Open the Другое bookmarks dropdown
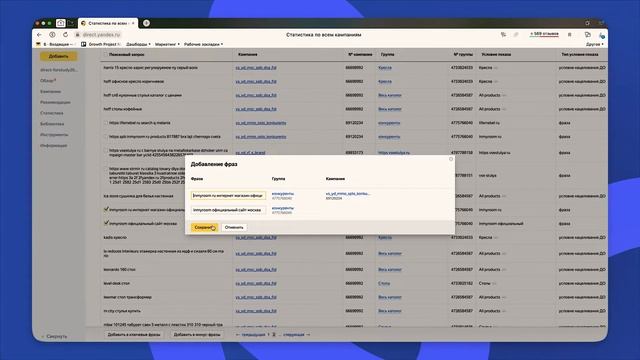This screenshot has height=360, width=640. coord(595,44)
